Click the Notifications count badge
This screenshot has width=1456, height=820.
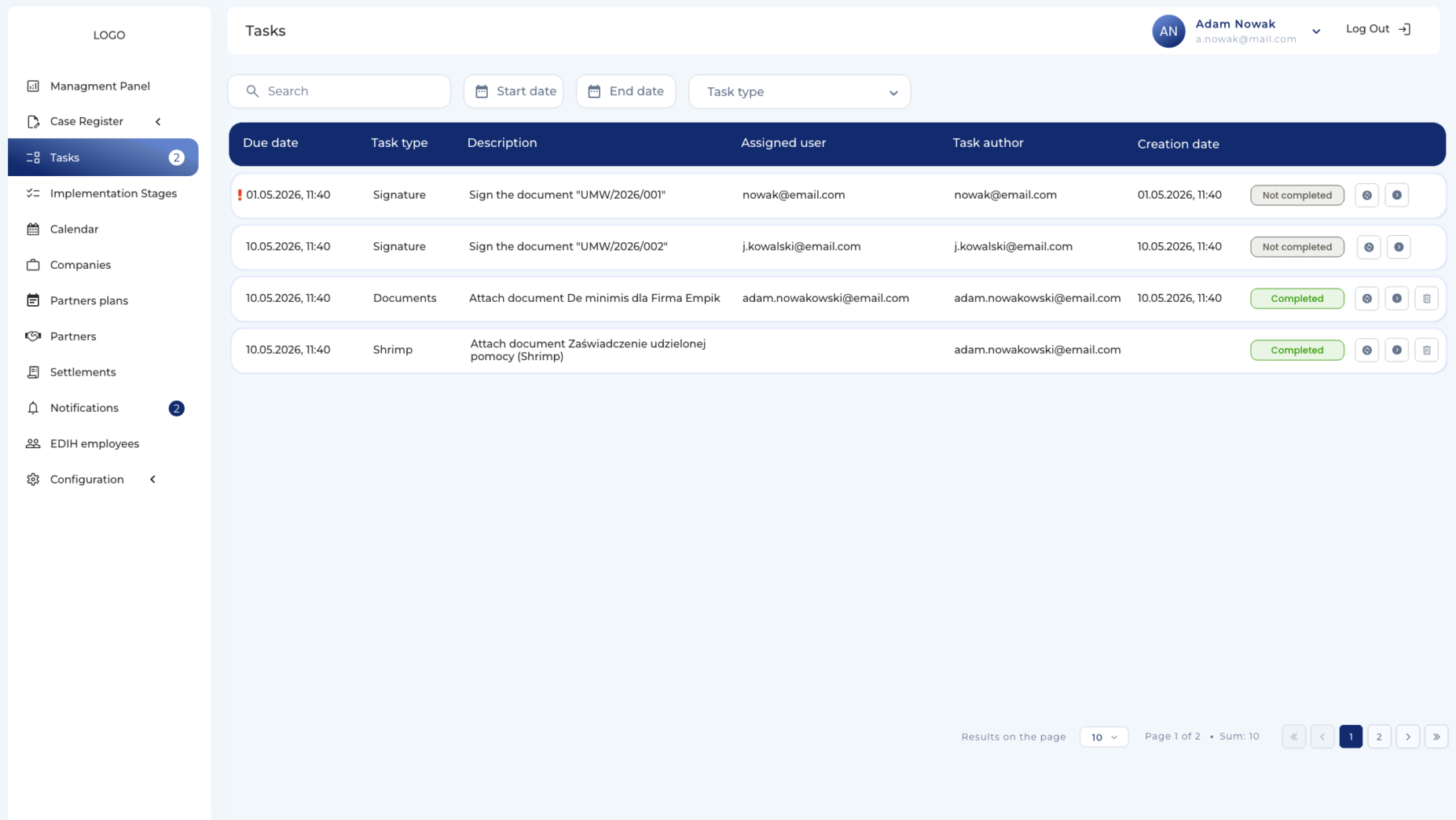click(x=176, y=408)
